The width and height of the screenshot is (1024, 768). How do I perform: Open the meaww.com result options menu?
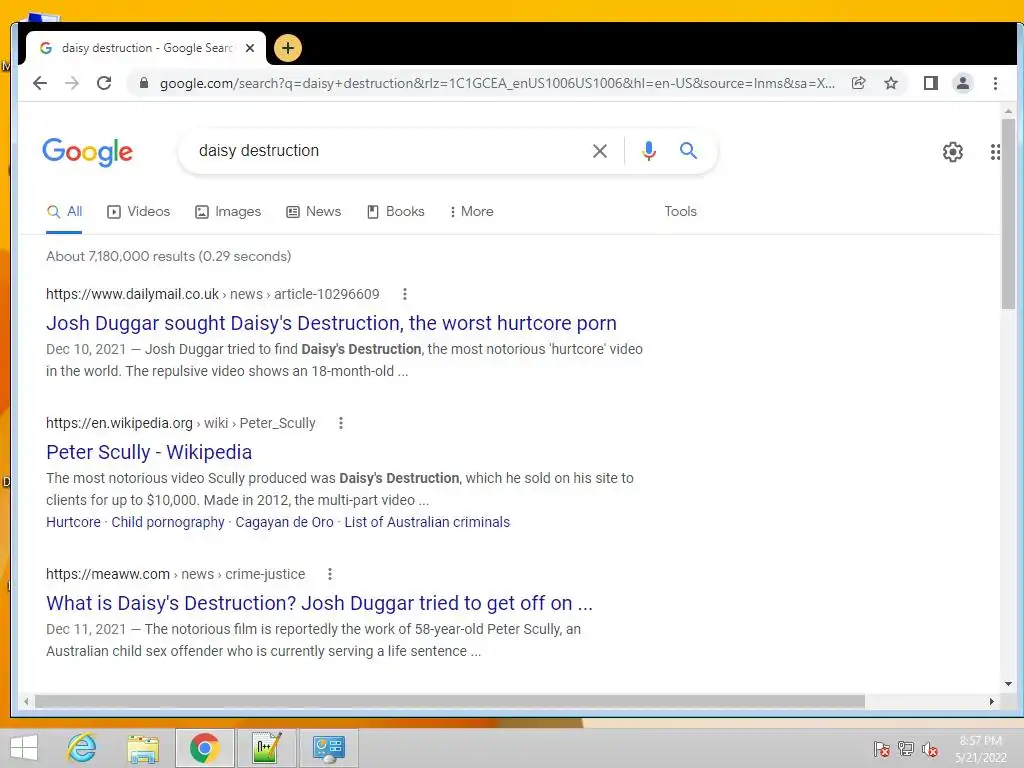(330, 574)
